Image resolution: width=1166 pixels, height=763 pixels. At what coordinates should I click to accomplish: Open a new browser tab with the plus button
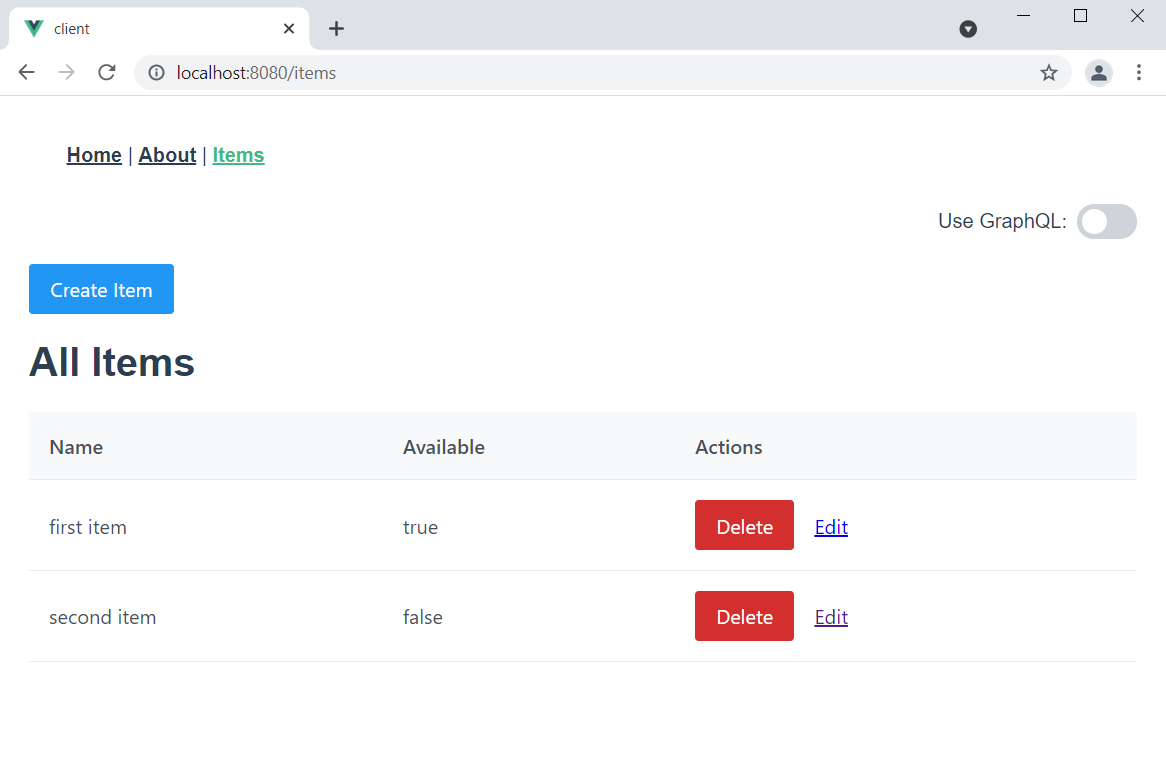(336, 29)
